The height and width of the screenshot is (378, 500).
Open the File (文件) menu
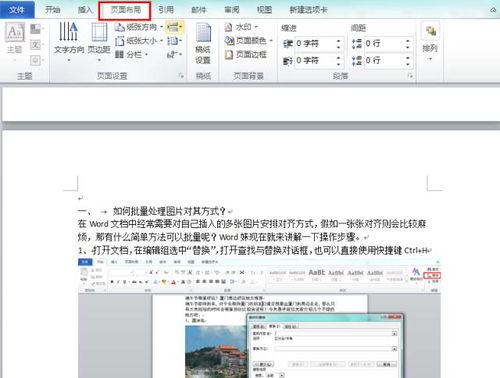17,10
